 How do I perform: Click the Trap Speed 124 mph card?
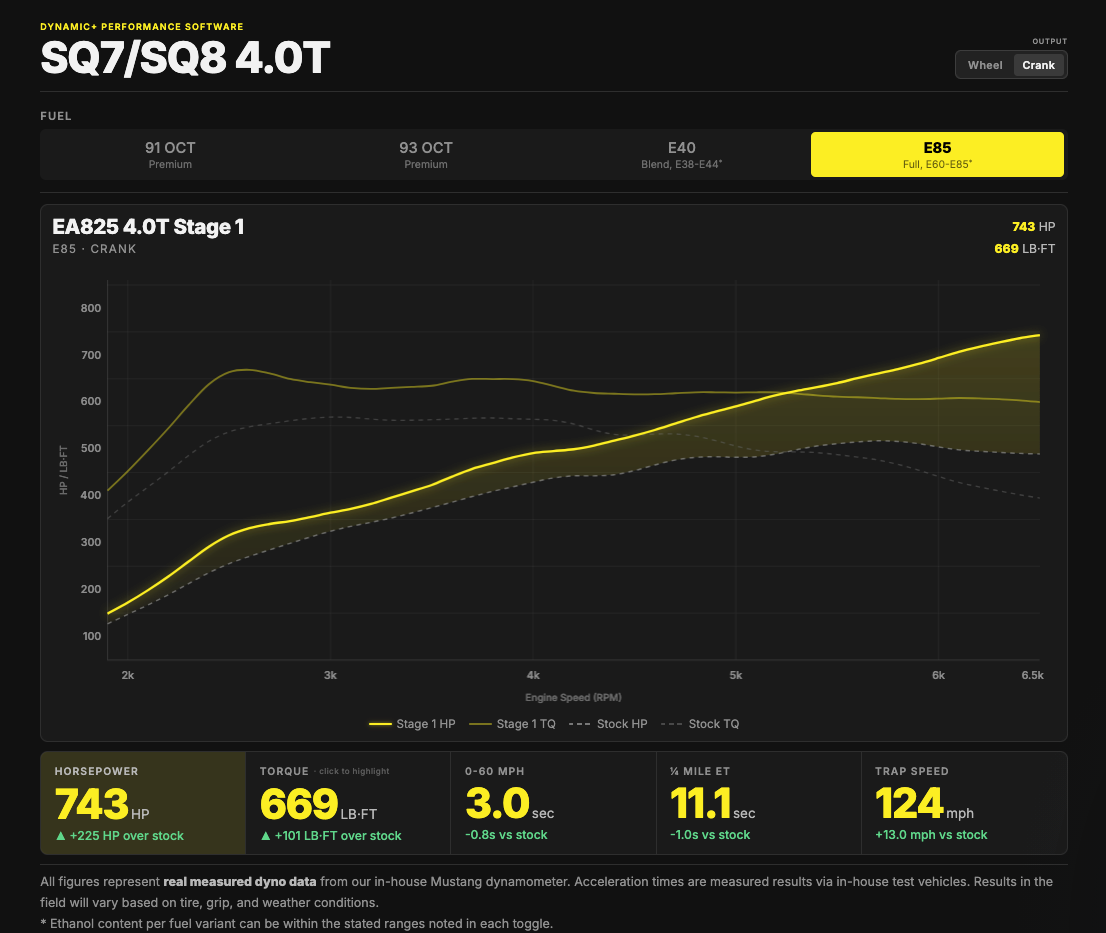tap(964, 803)
